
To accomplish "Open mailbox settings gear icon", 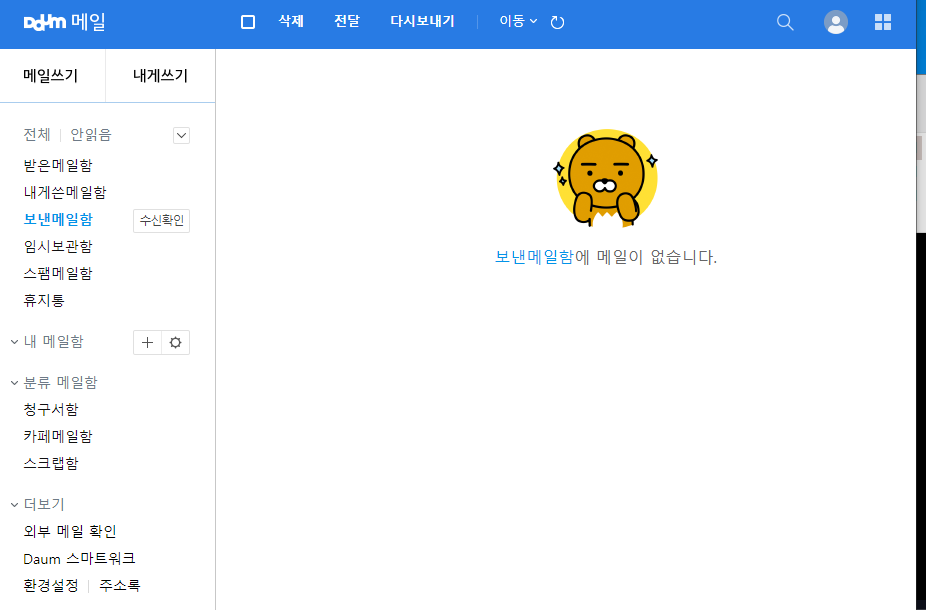I will [x=175, y=342].
